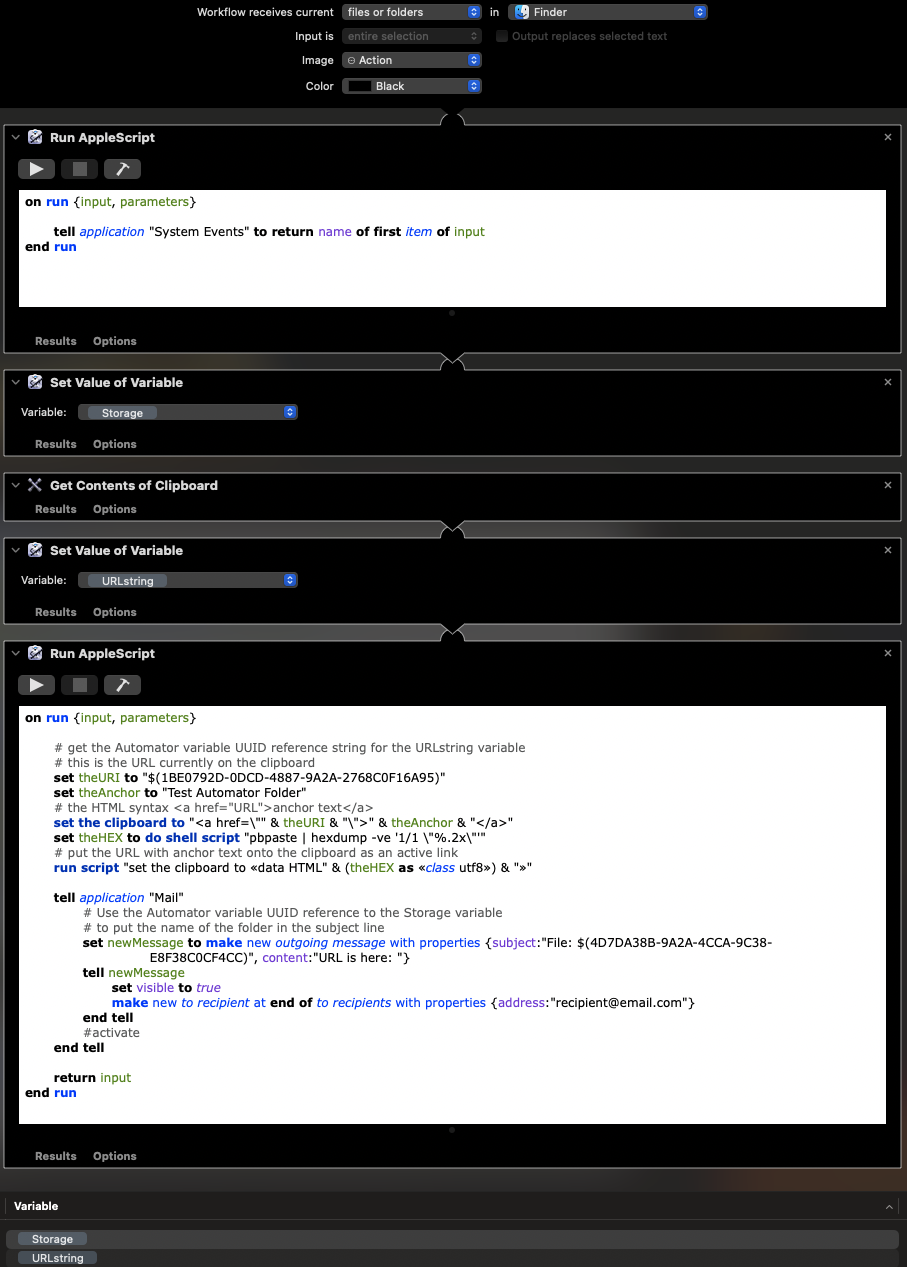Collapse the first Run AppleScript action
Image resolution: width=907 pixels, height=1267 pixels.
[16, 137]
